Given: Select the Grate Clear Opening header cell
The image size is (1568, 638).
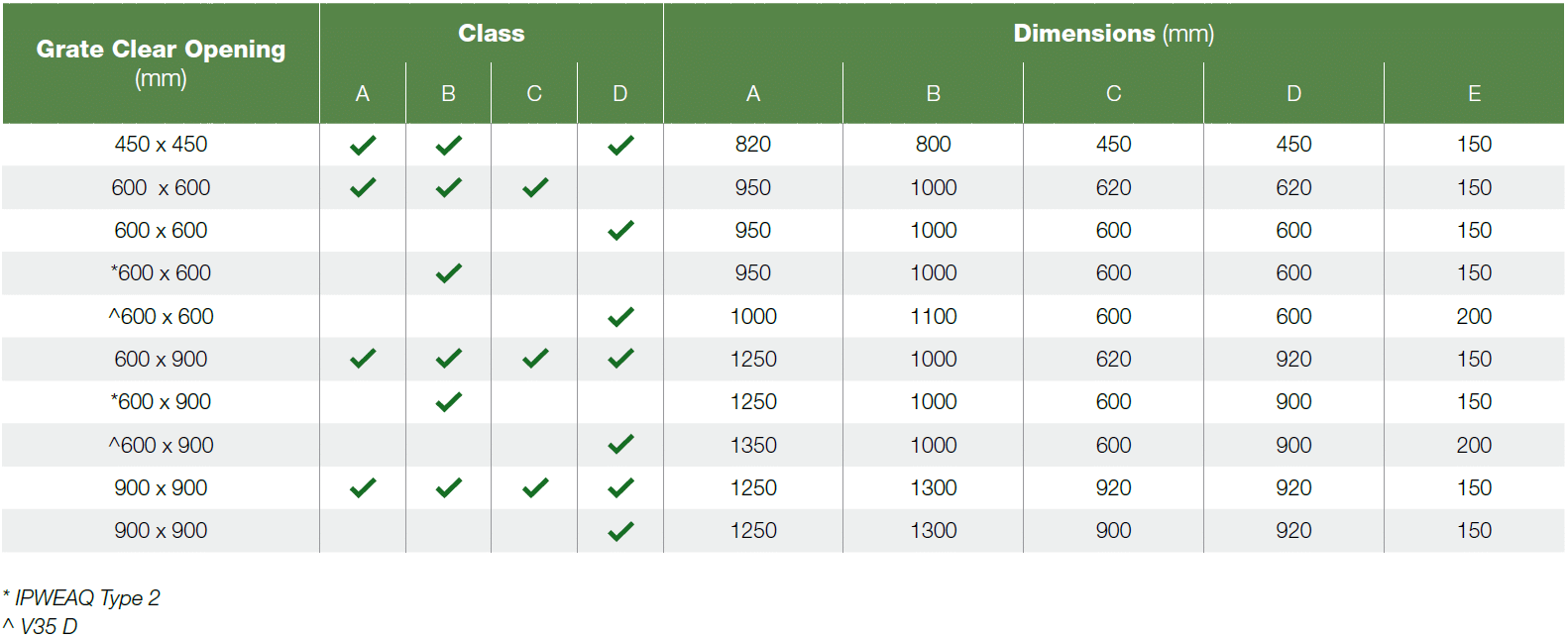Looking at the screenshot, I should tap(161, 63).
